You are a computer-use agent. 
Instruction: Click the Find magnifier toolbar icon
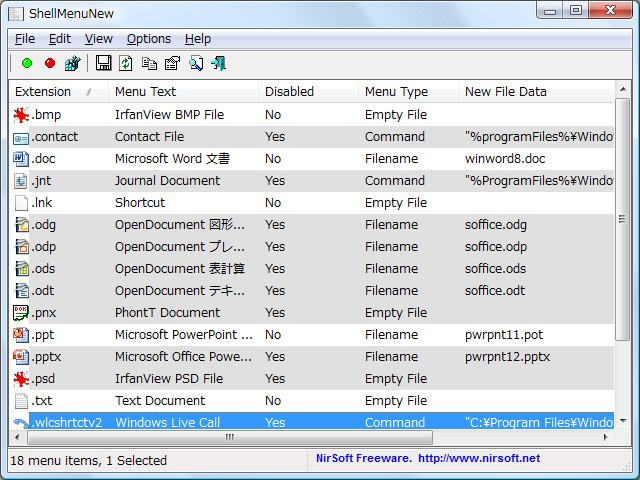click(196, 63)
